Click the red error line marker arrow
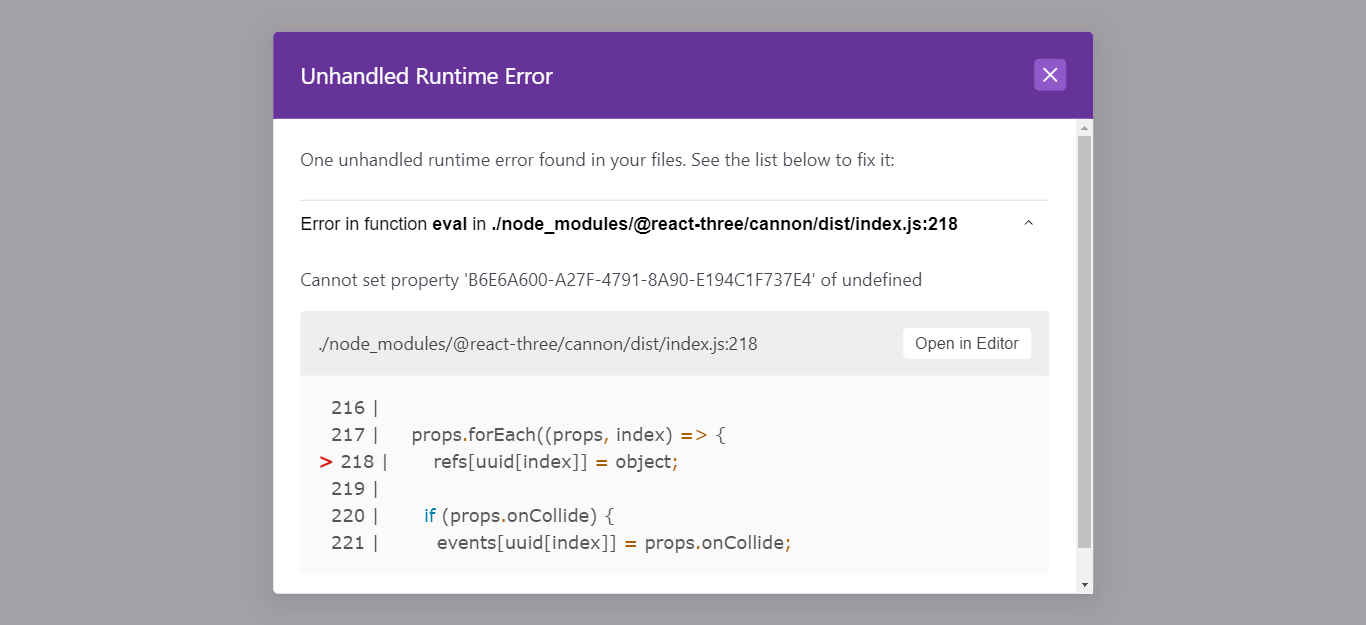 [x=324, y=462]
